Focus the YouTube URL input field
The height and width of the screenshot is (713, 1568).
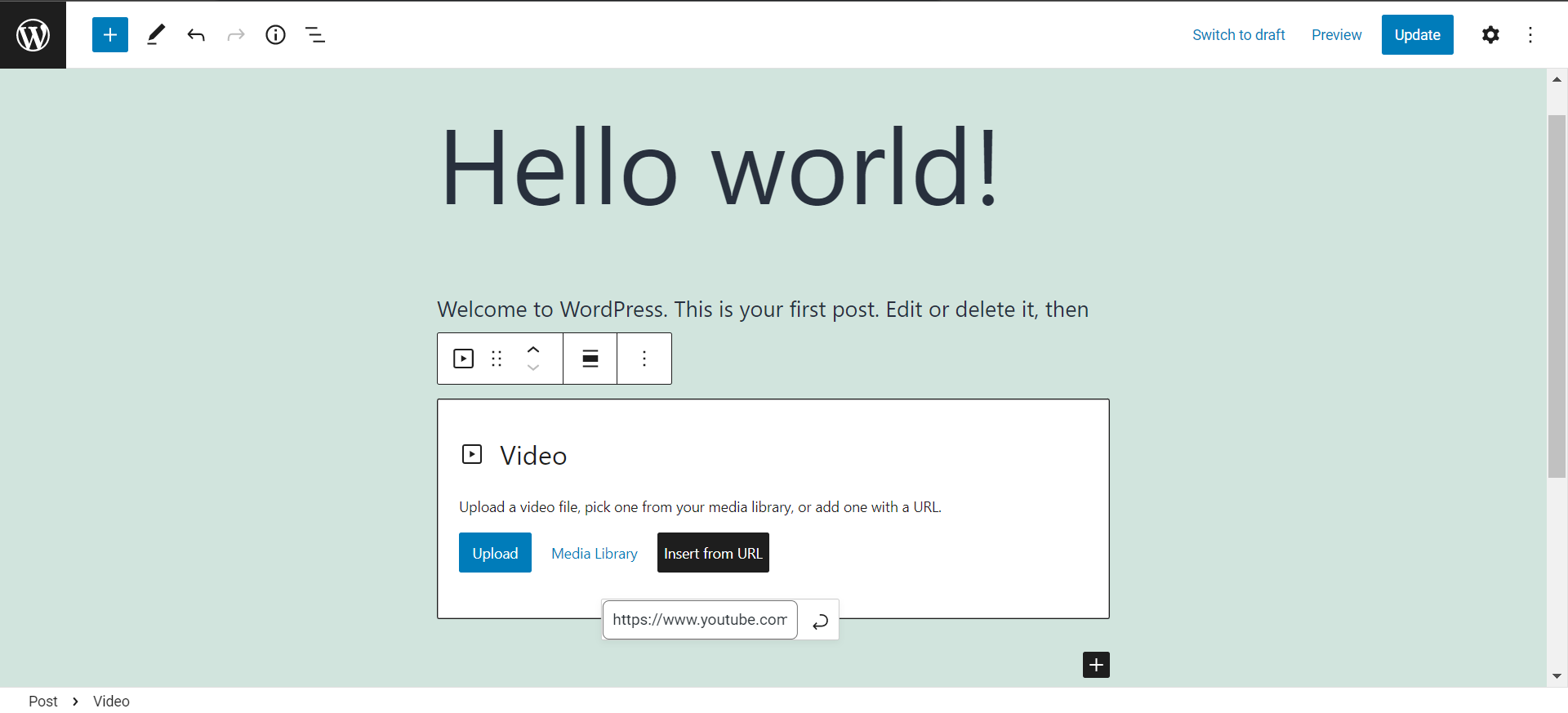pos(700,620)
